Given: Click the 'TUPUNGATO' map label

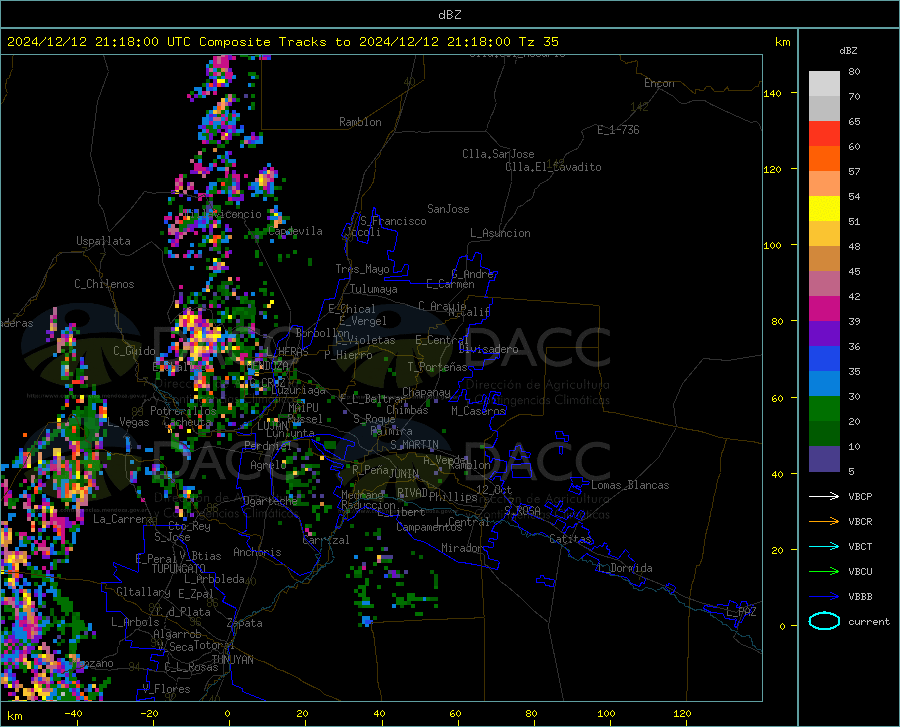Looking at the screenshot, I should [x=179, y=569].
